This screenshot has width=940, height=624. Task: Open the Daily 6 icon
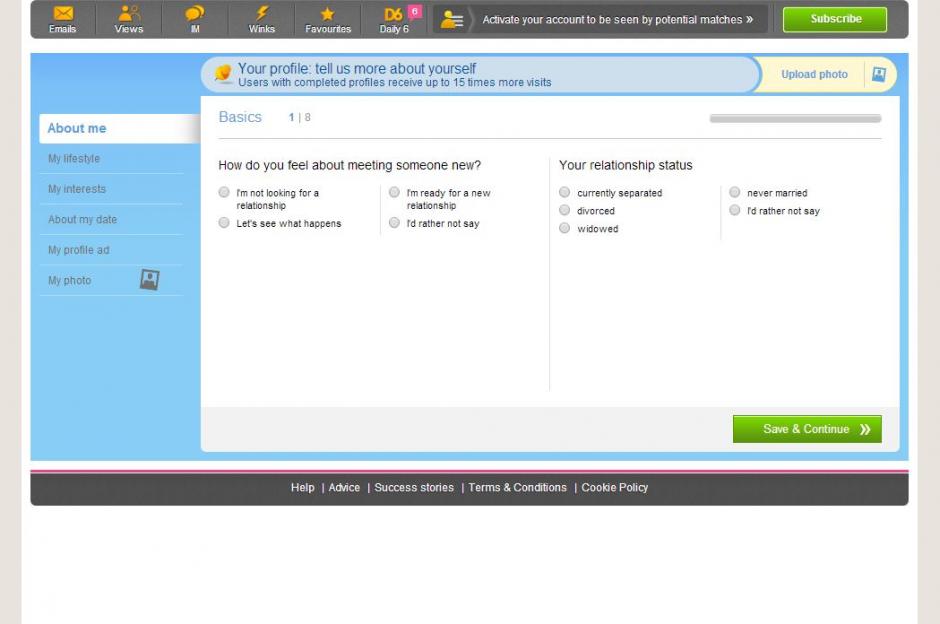394,14
